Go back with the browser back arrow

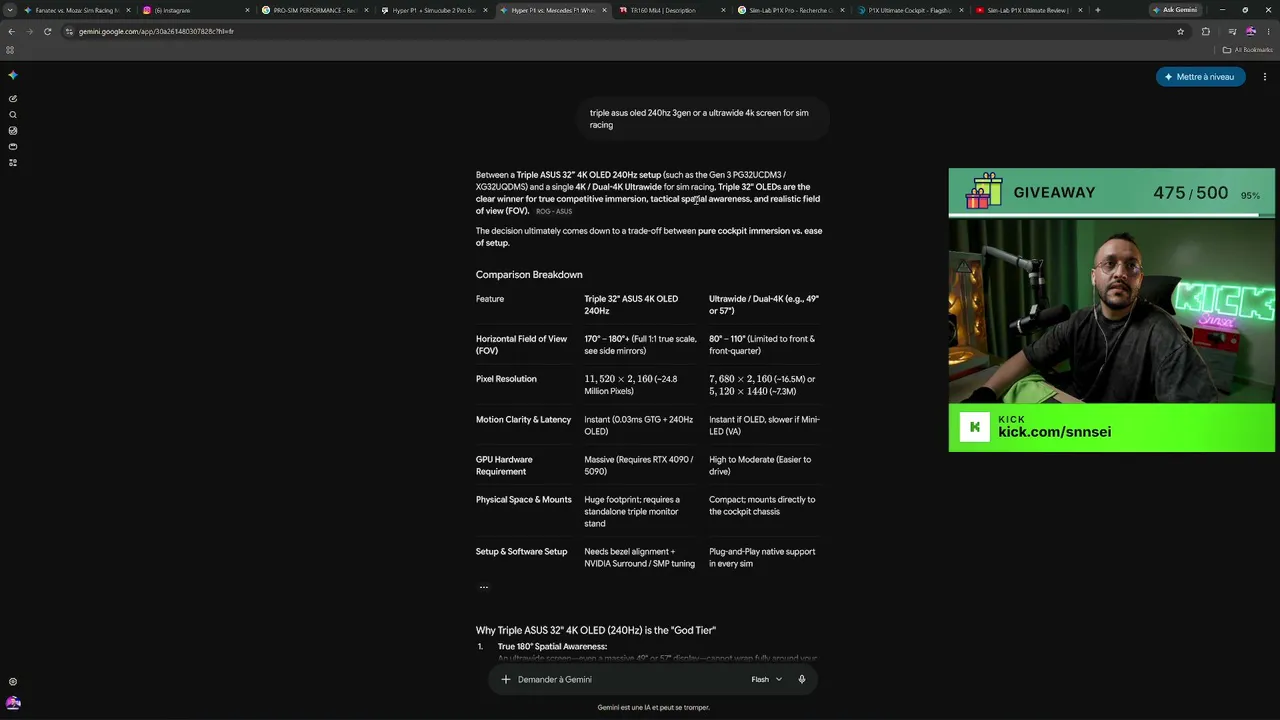coord(11,31)
